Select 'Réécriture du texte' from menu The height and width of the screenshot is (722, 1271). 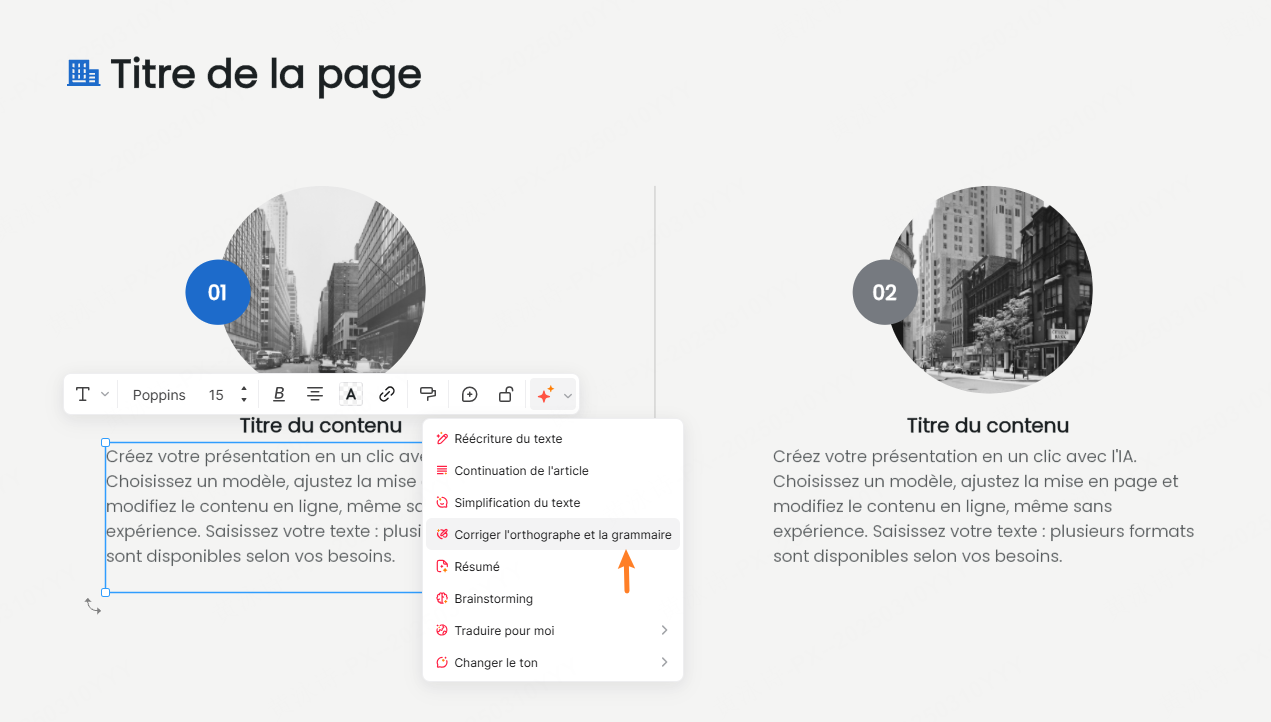click(508, 439)
